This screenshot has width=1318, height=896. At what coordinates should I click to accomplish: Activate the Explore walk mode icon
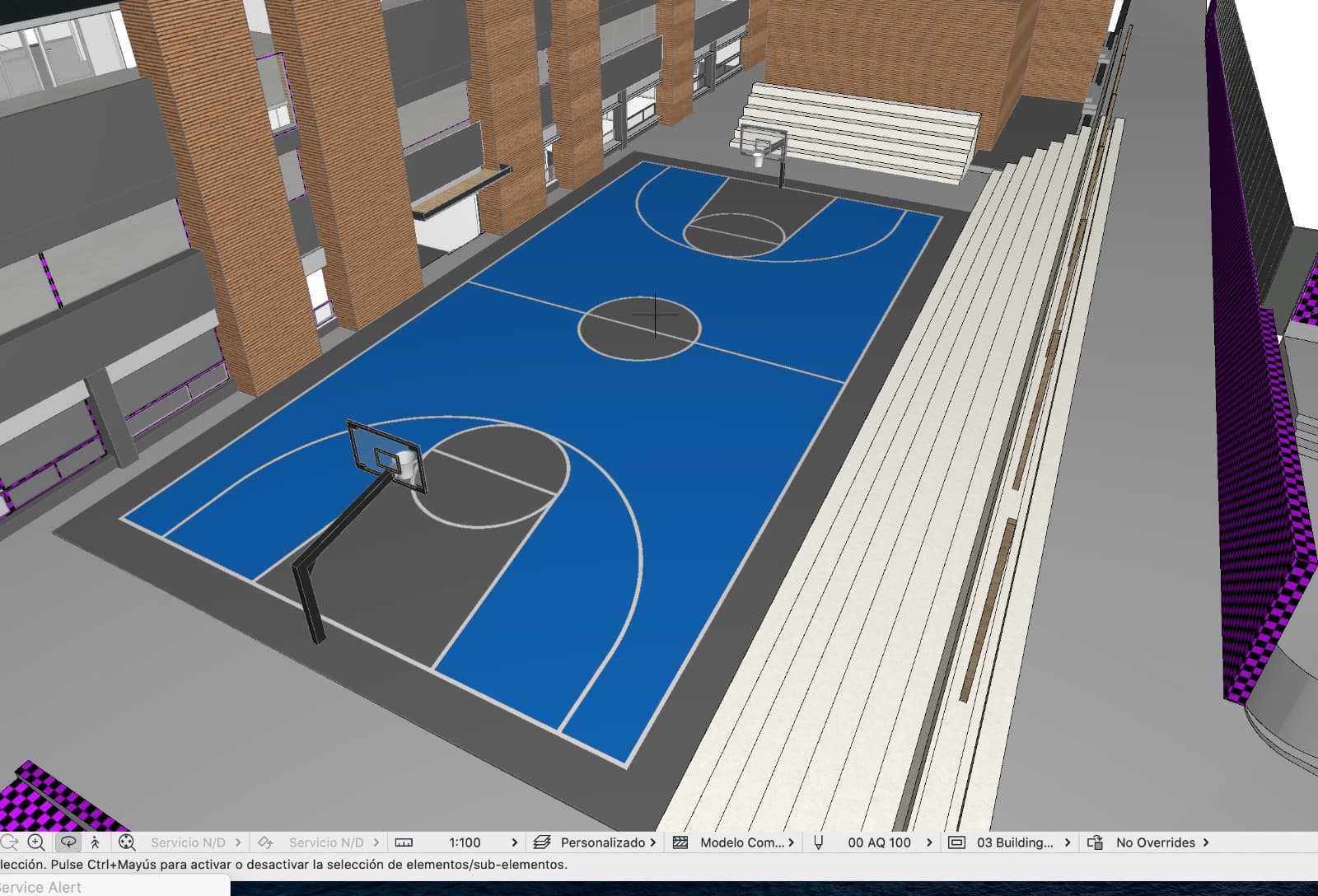click(x=96, y=842)
